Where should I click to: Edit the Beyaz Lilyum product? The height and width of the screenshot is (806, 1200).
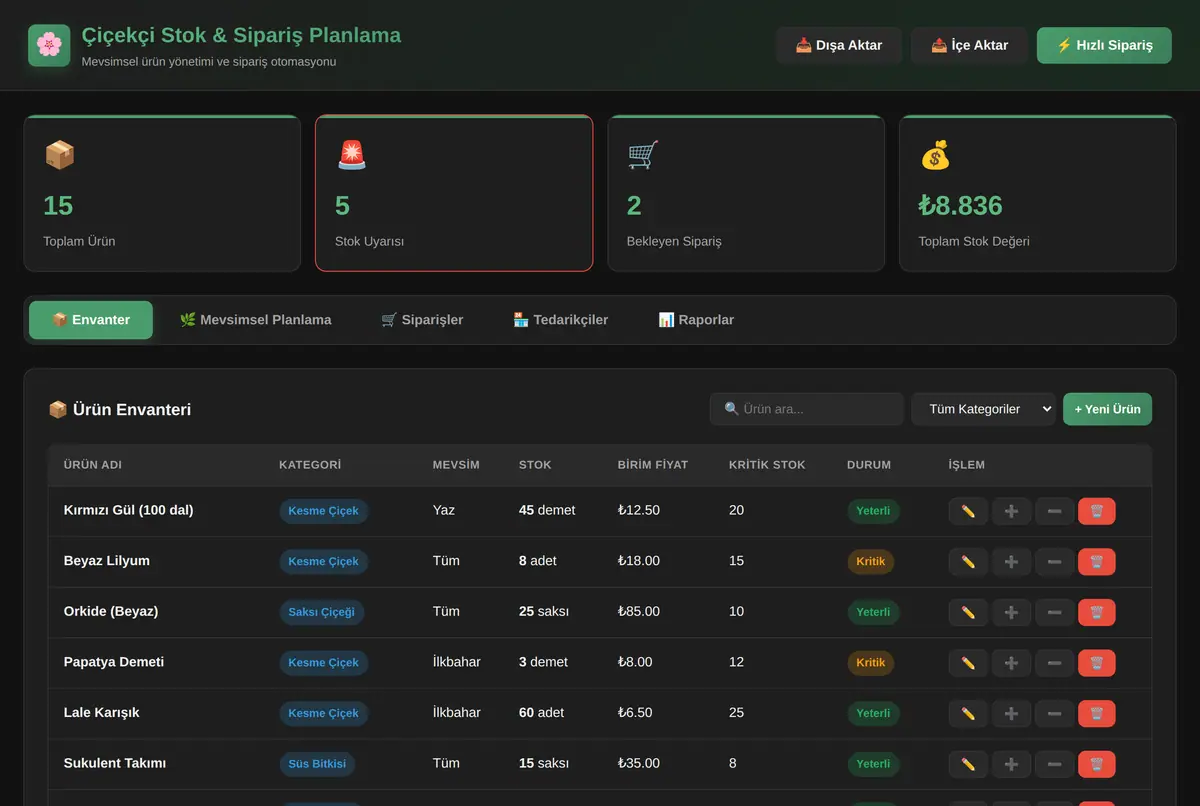tap(968, 562)
